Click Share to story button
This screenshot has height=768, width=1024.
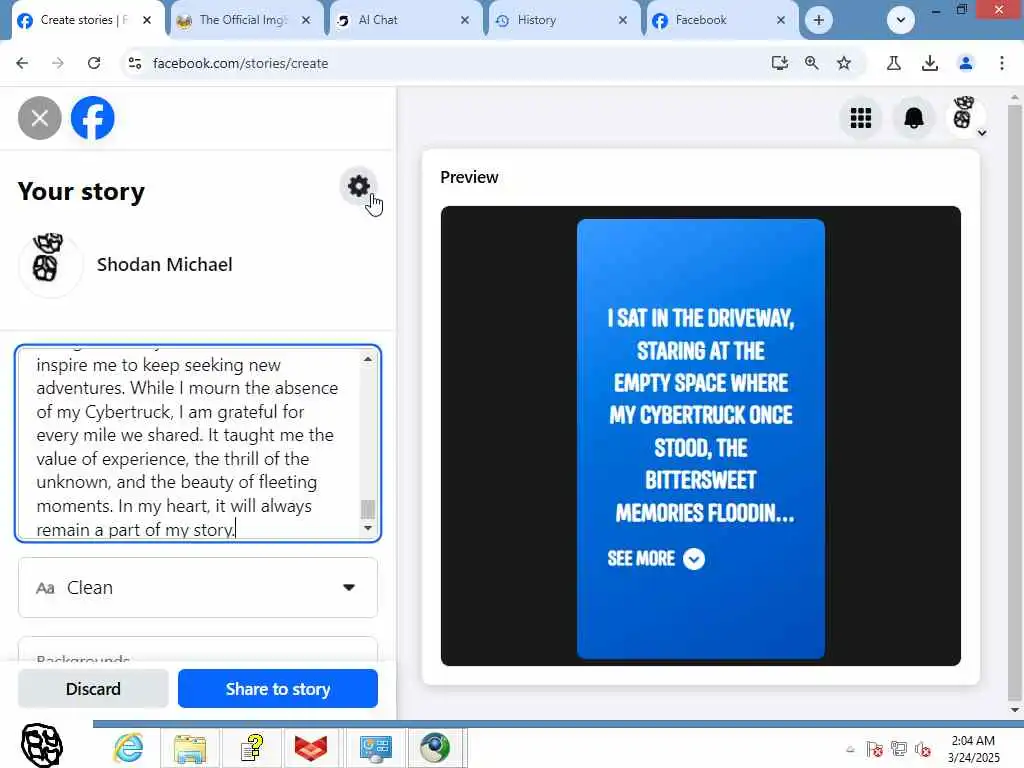pos(278,689)
